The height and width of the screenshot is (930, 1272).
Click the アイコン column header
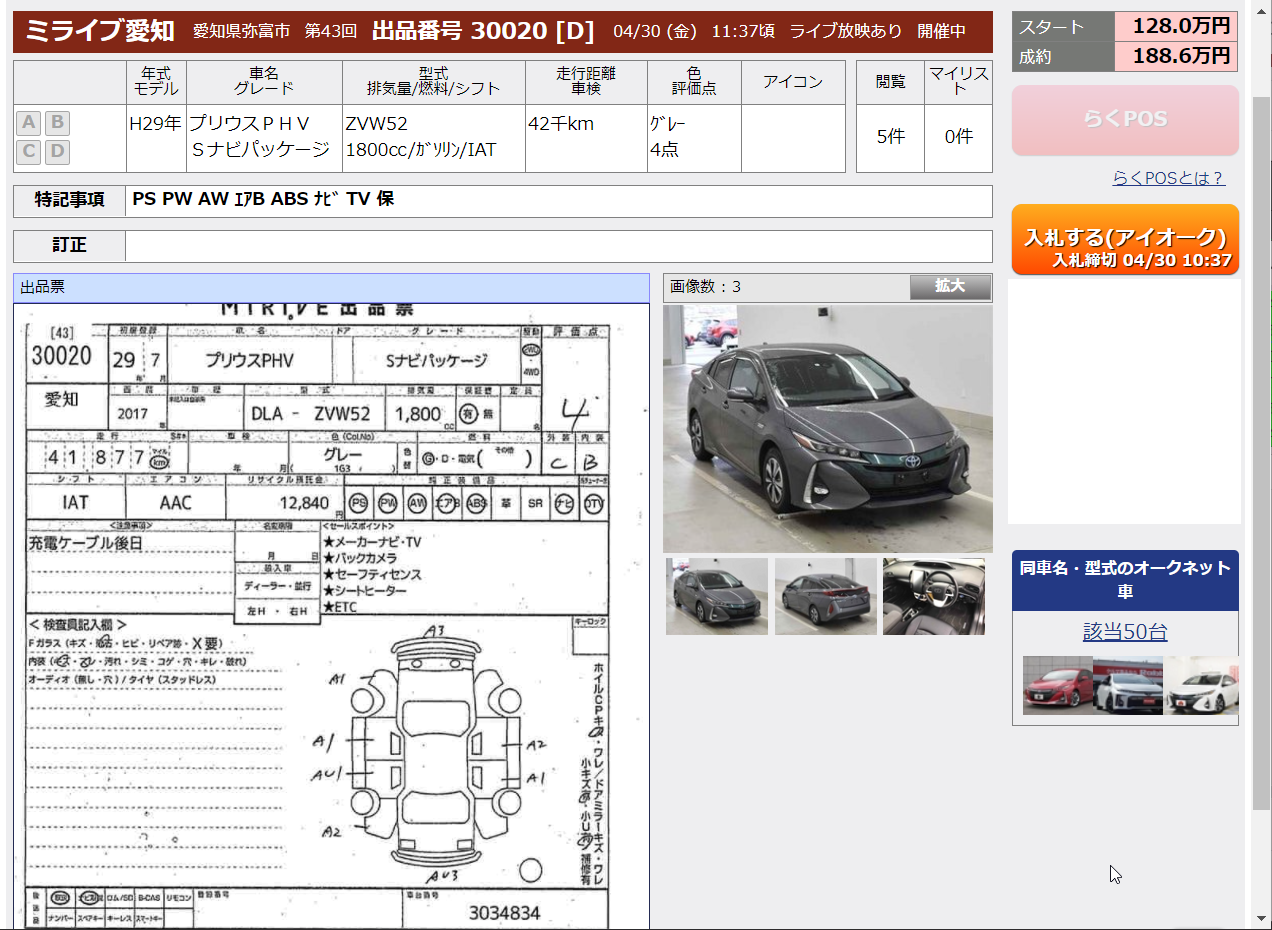[x=793, y=82]
